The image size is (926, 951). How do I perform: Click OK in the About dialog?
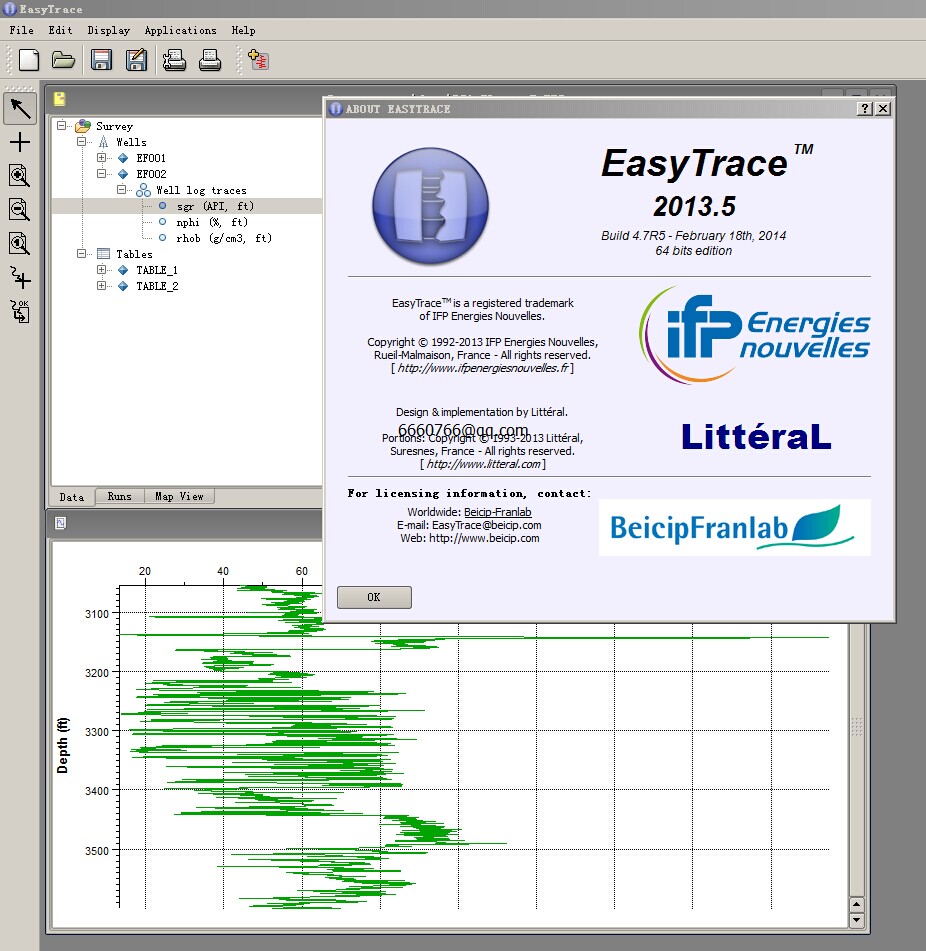[x=374, y=597]
